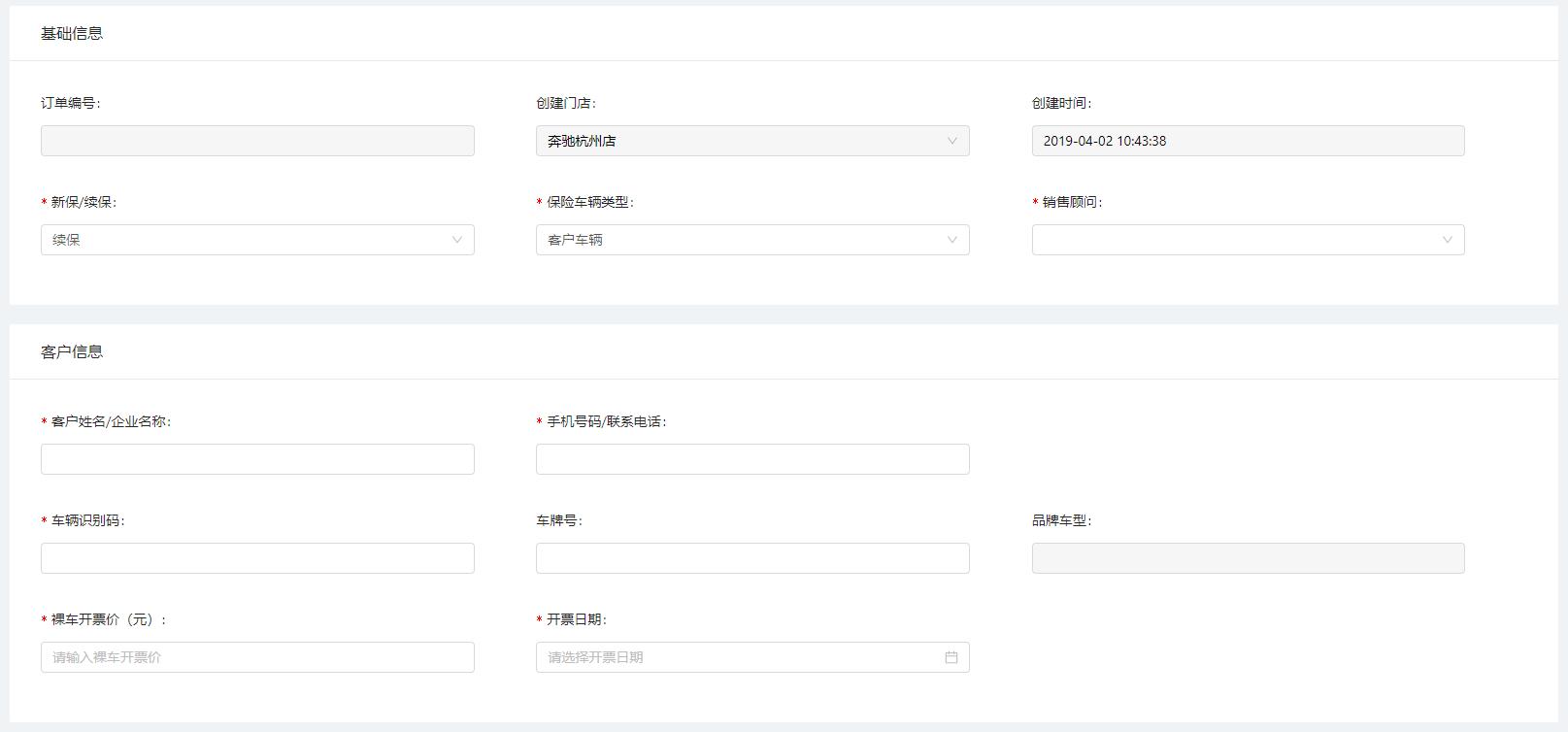
Task: Click the 车牌号 input field
Action: coord(752,558)
